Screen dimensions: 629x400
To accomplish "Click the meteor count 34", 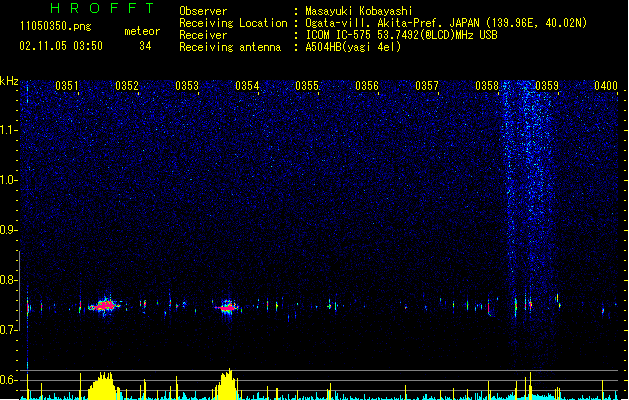I will (145, 46).
